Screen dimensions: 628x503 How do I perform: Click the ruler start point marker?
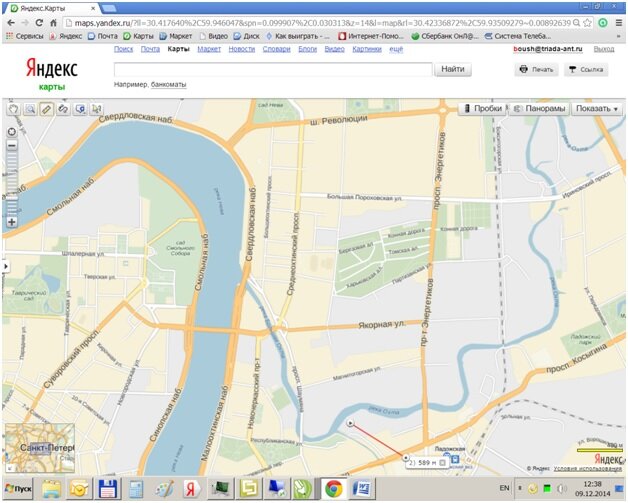(x=350, y=423)
